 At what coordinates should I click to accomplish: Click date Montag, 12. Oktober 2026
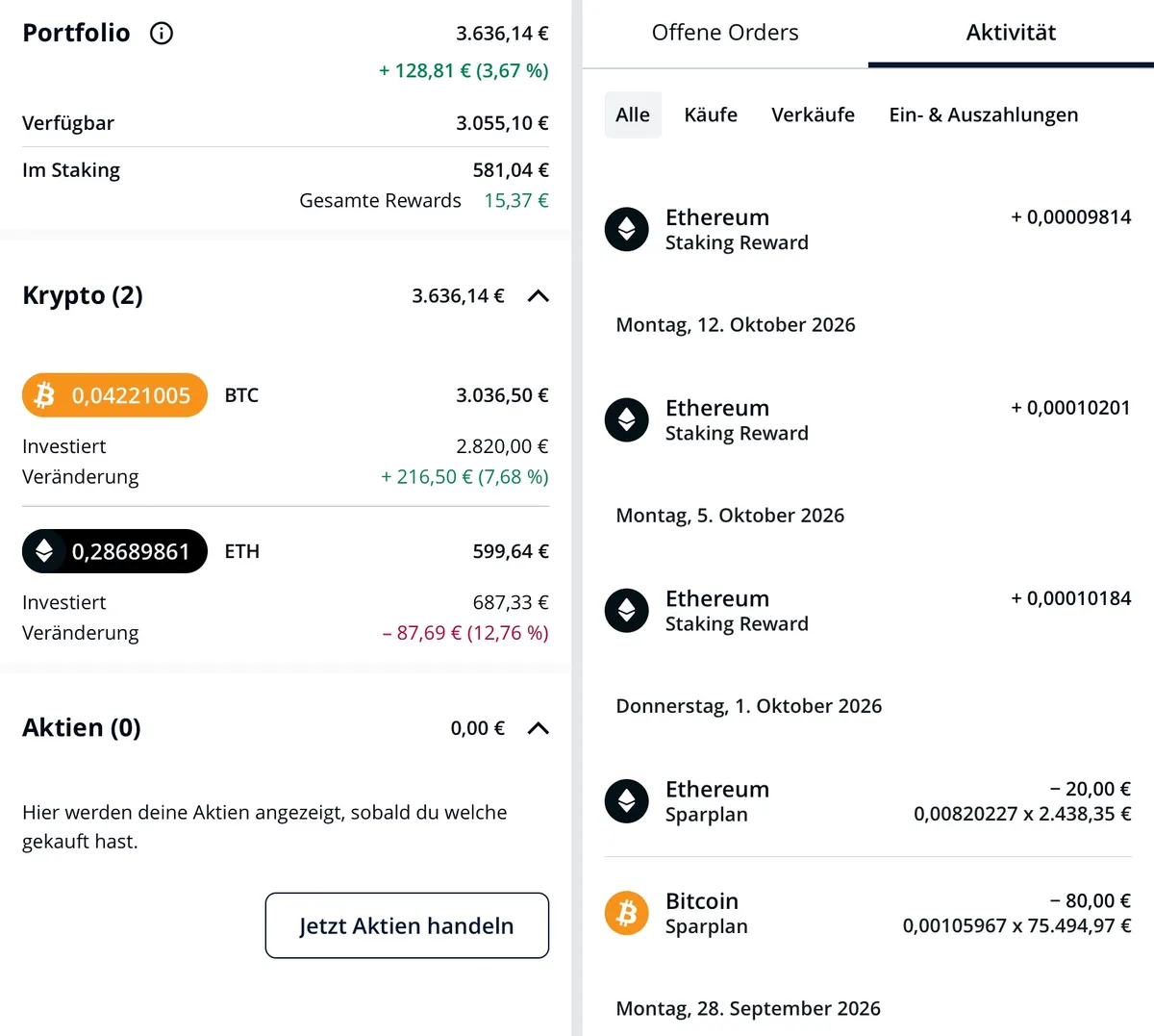click(x=736, y=325)
